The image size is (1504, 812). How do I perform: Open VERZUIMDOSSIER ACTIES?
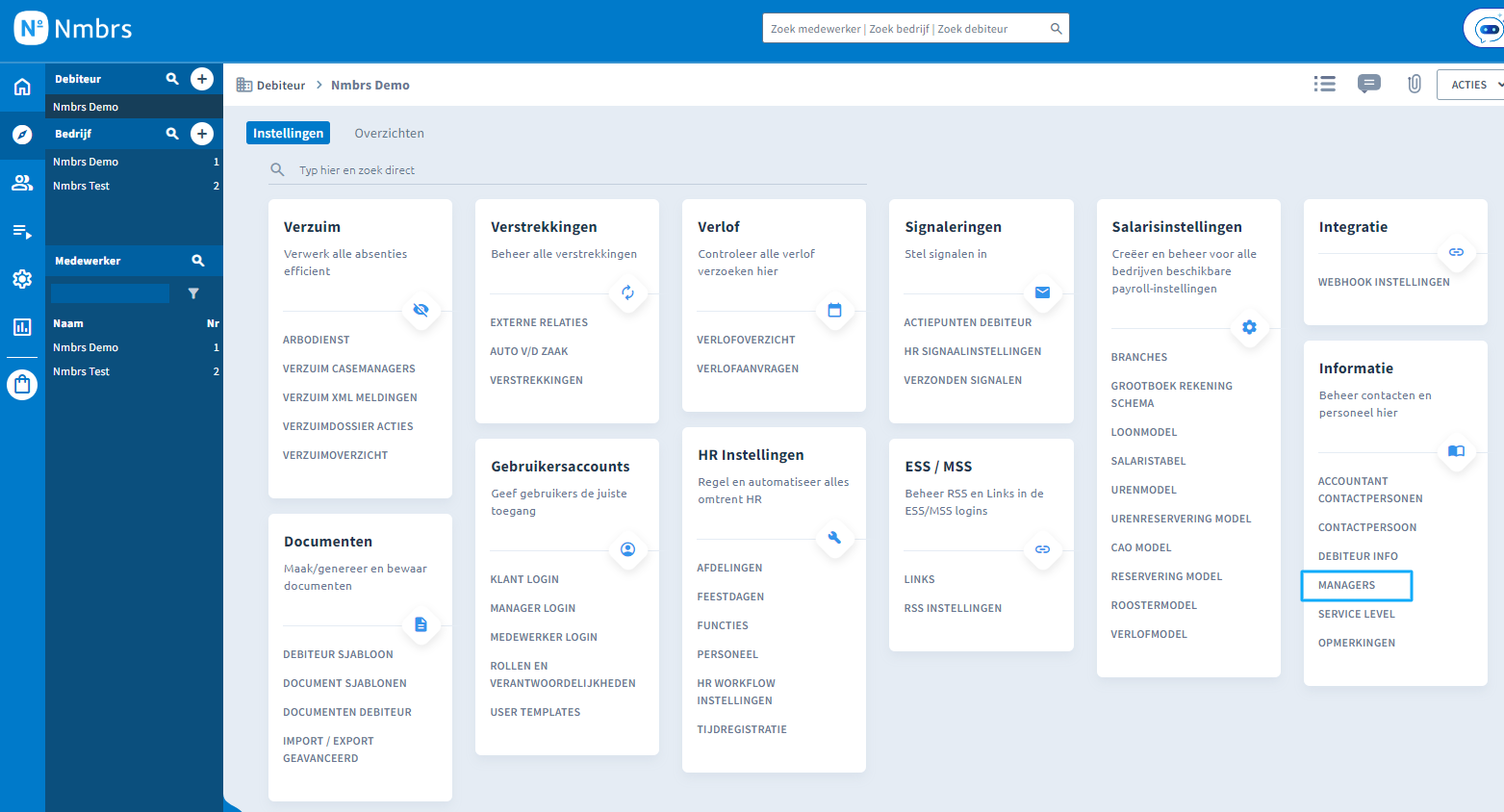tap(348, 426)
